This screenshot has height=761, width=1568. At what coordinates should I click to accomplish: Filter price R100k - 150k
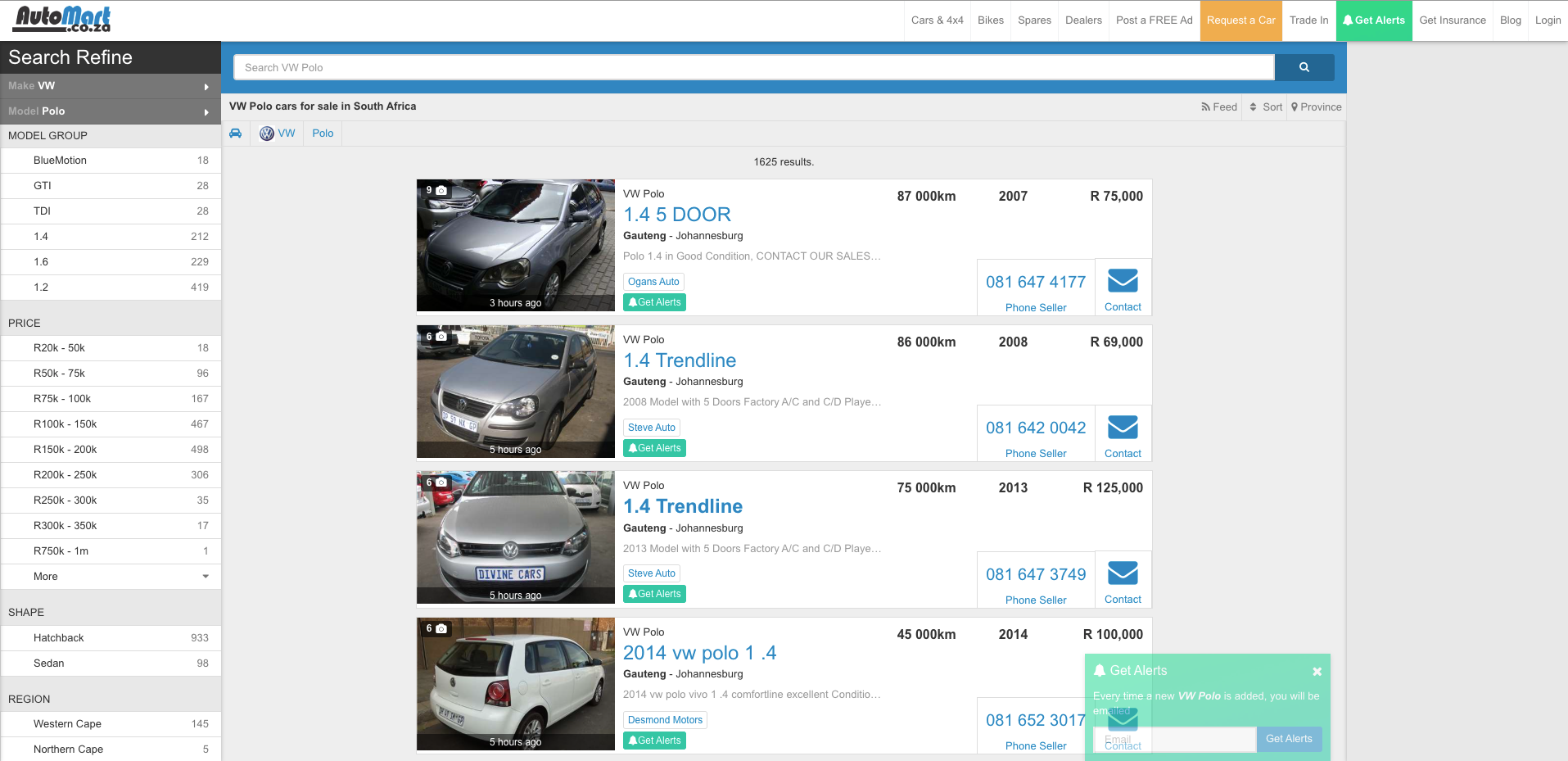[111, 424]
